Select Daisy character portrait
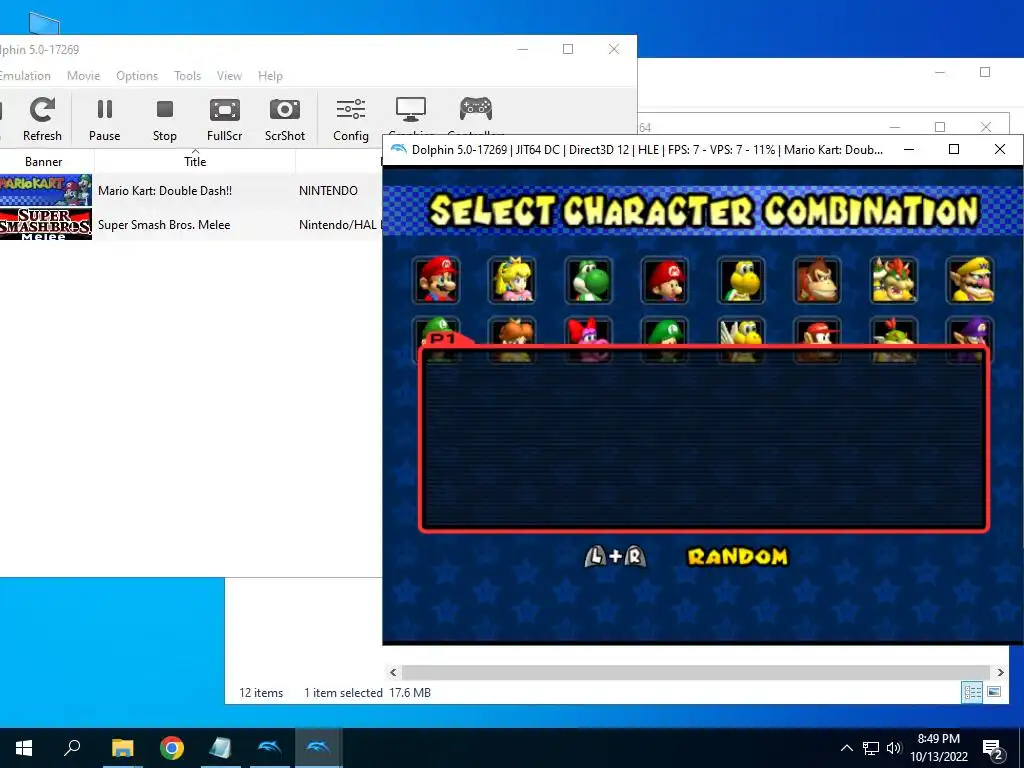The image size is (1024, 768). coord(512,331)
